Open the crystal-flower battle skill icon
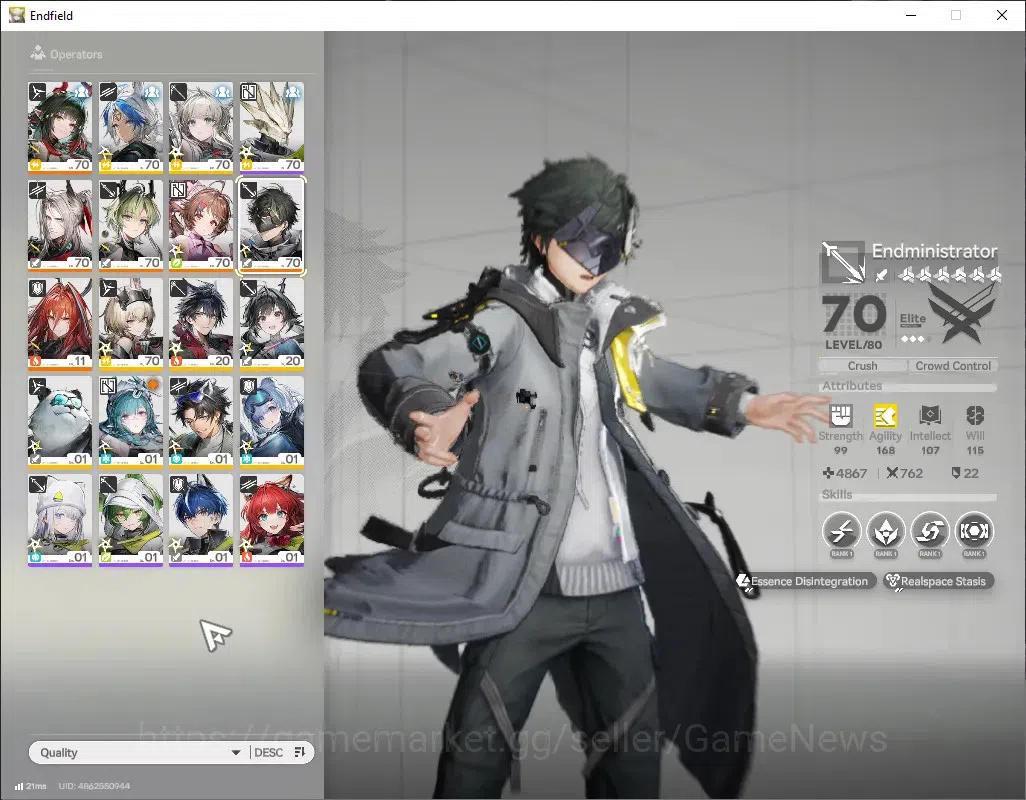 pyautogui.click(x=885, y=531)
